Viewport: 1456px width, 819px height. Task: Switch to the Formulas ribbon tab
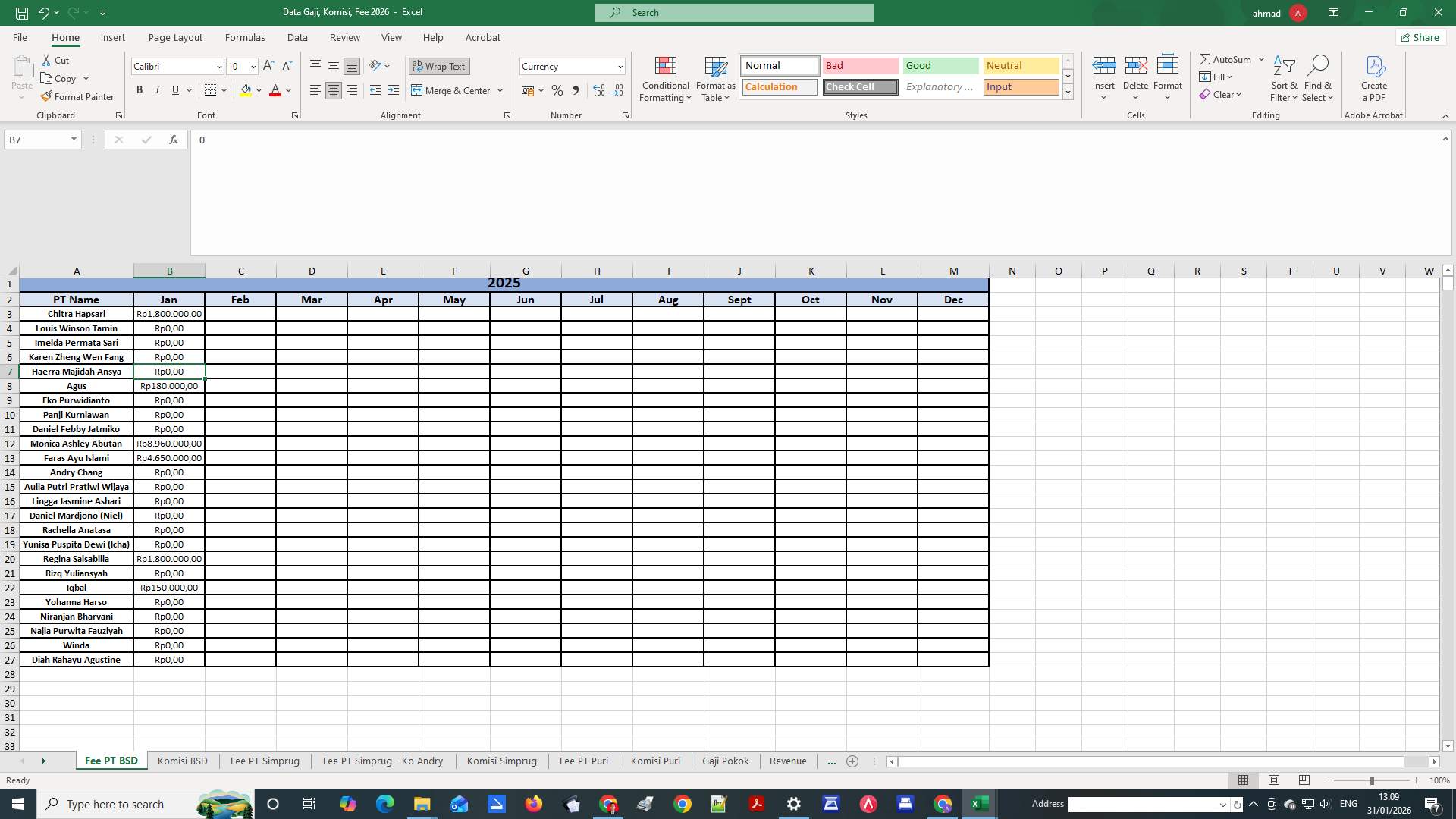pyautogui.click(x=245, y=37)
